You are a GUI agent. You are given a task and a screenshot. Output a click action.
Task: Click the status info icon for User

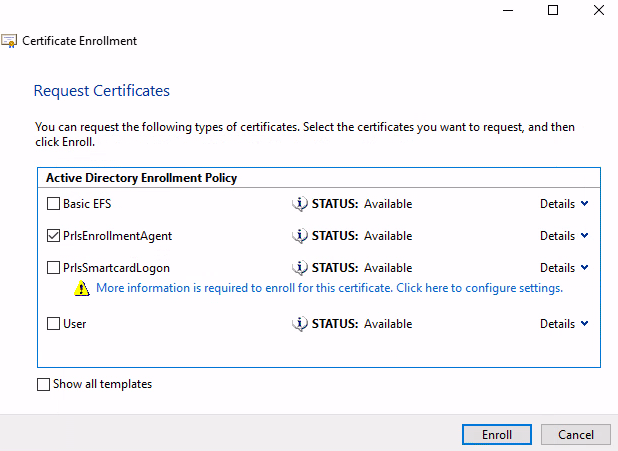coord(299,324)
